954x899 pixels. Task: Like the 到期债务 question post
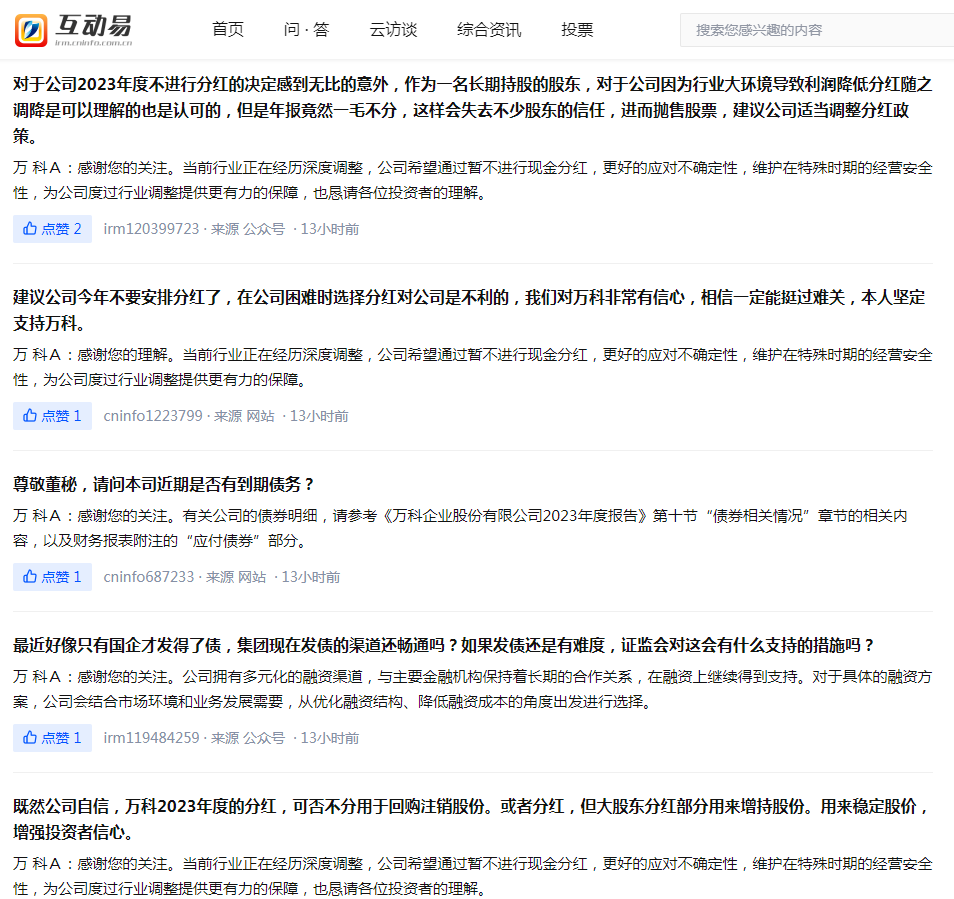tap(52, 577)
